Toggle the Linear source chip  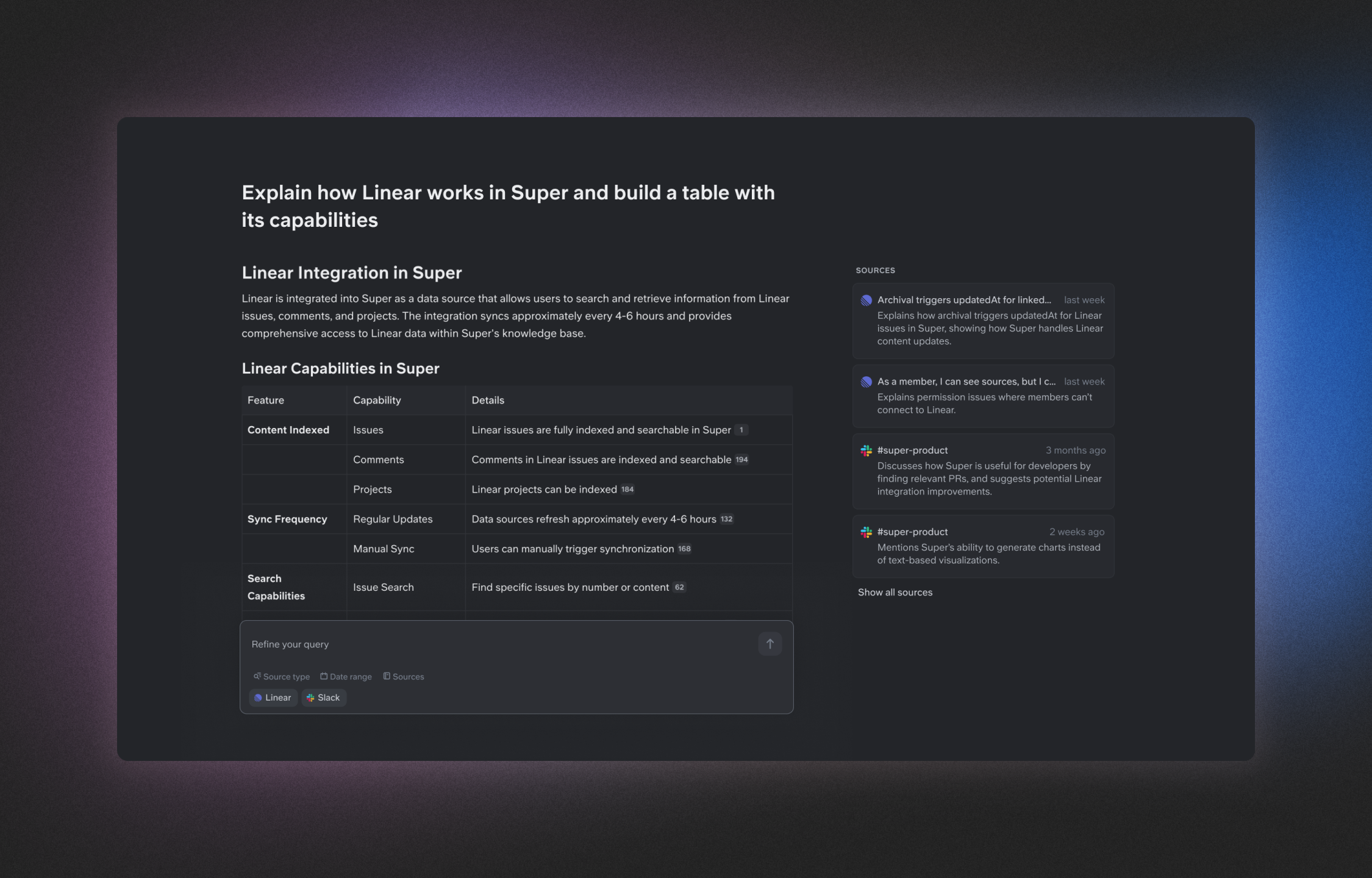(x=273, y=698)
